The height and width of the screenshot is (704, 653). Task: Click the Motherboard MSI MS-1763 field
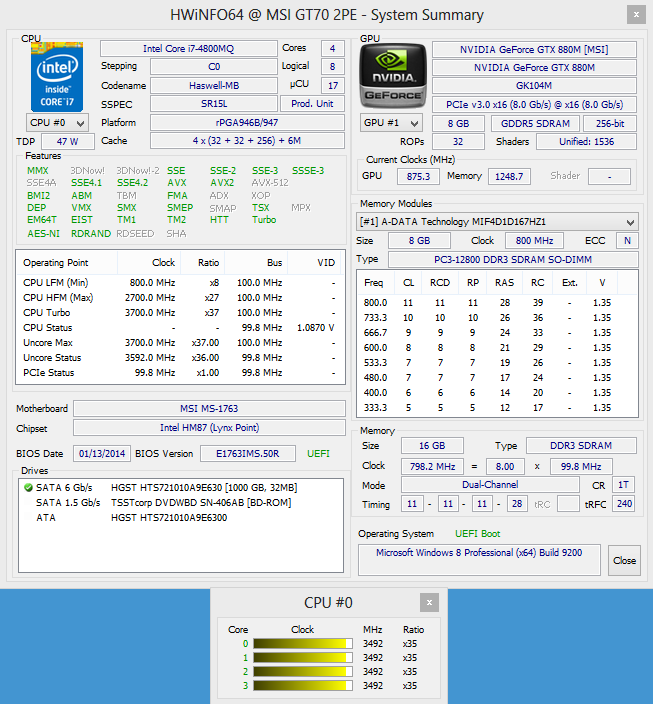pyautogui.click(x=209, y=409)
